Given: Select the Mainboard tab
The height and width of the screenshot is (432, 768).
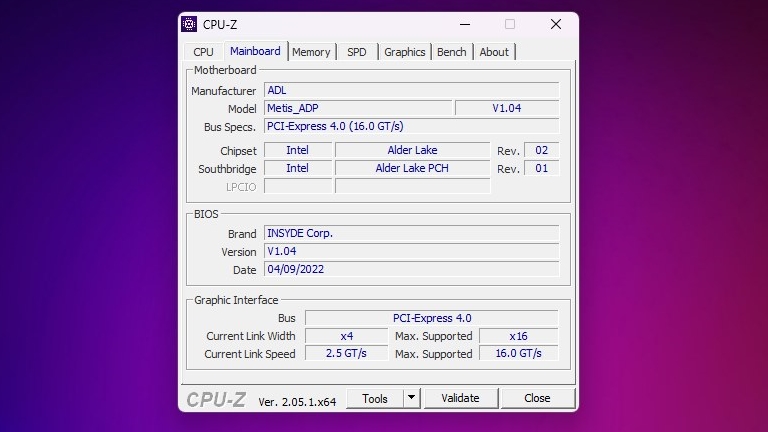Looking at the screenshot, I should coord(255,51).
